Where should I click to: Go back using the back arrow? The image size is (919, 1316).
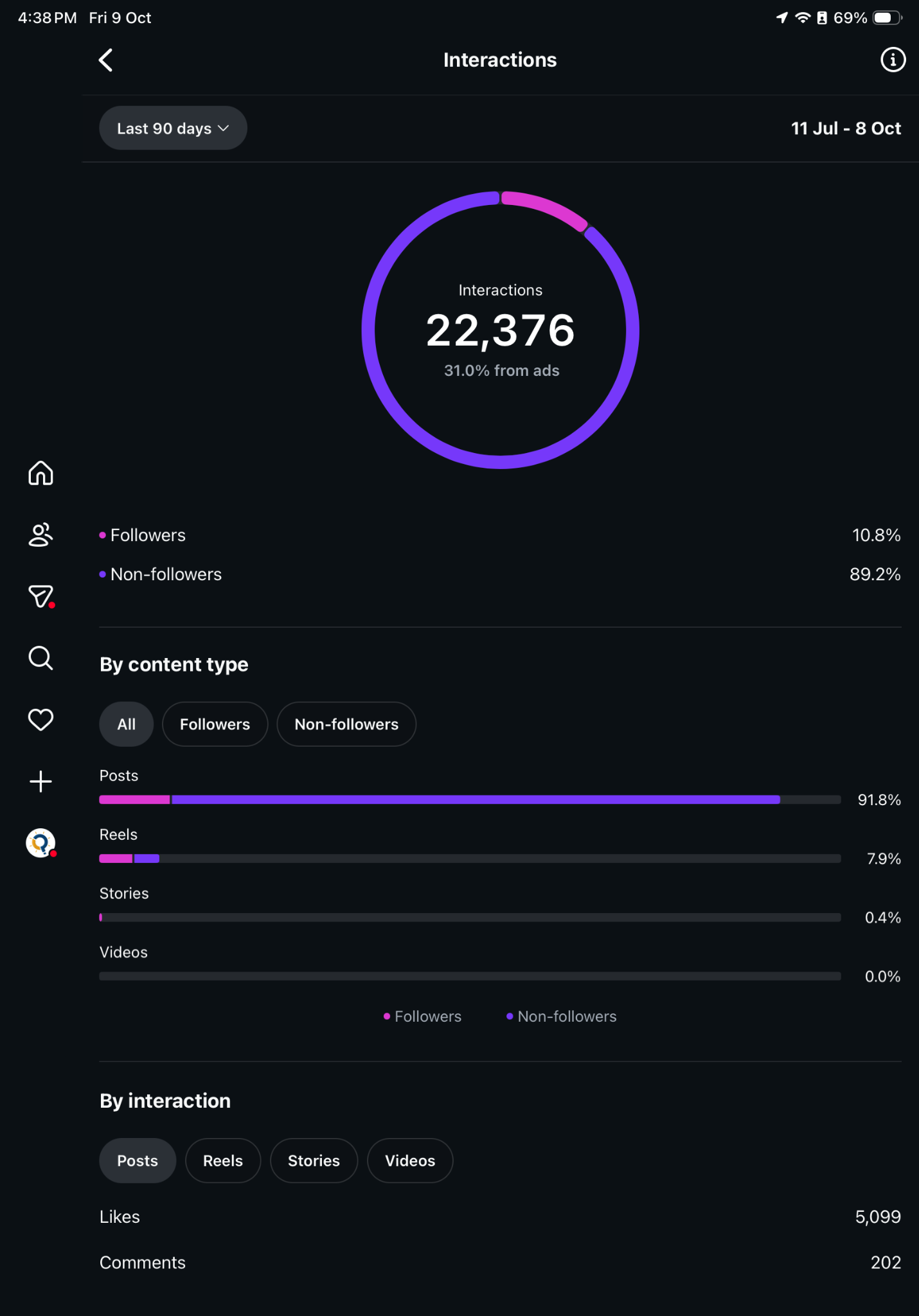(106, 60)
